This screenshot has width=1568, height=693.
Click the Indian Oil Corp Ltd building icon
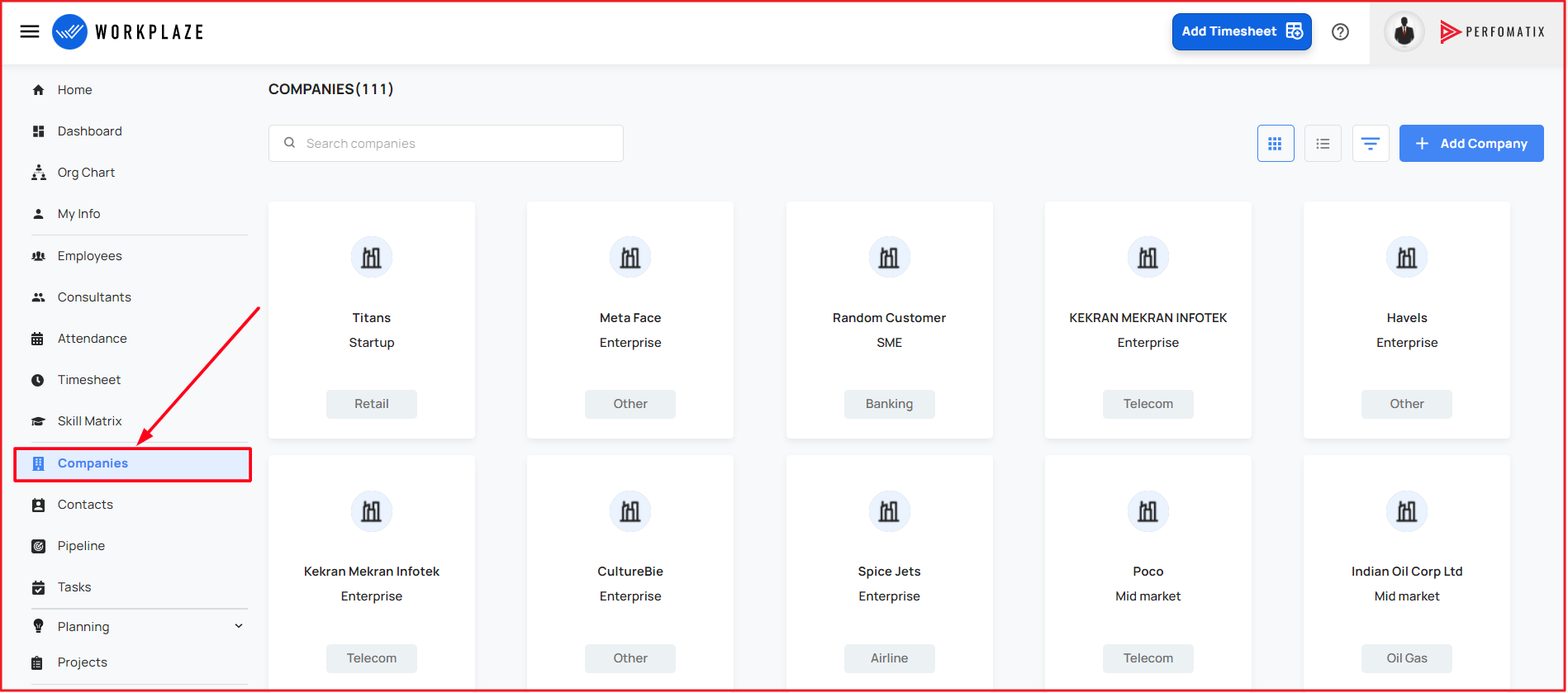[1407, 511]
